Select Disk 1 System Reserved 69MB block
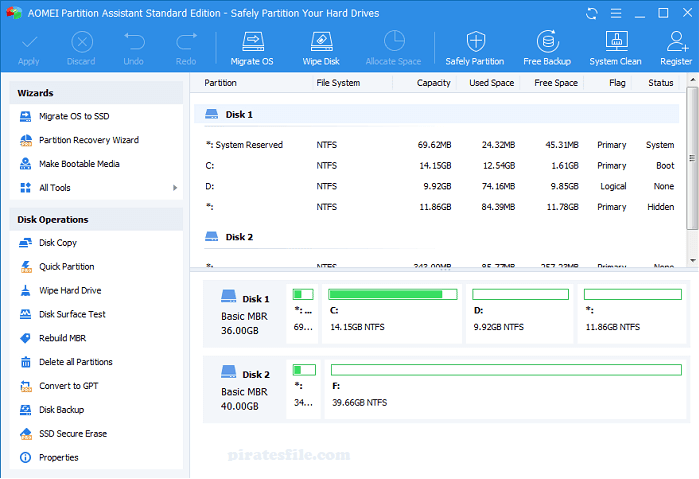The image size is (699, 479). 303,314
